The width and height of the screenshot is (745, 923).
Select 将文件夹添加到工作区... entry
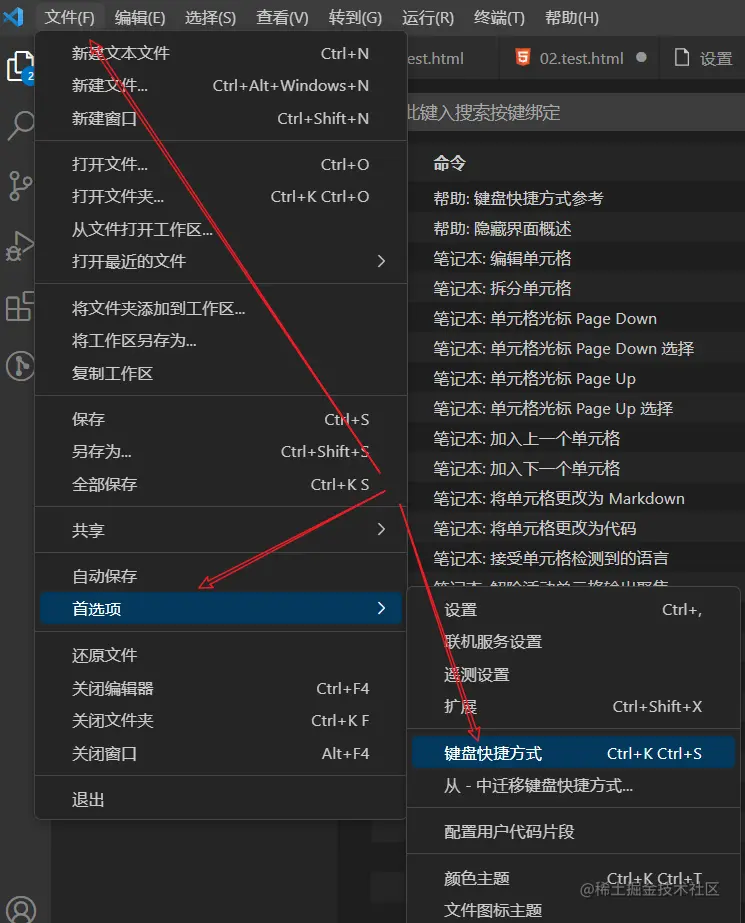[221, 308]
